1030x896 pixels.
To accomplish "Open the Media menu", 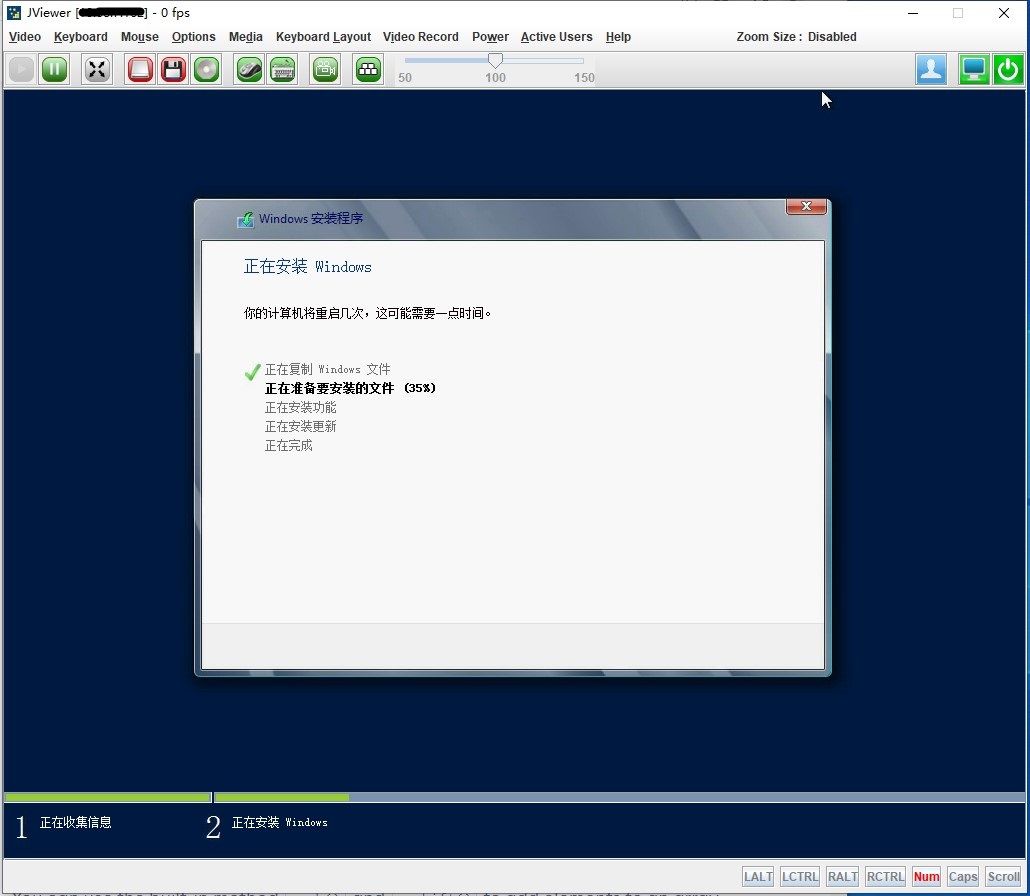I will (246, 37).
